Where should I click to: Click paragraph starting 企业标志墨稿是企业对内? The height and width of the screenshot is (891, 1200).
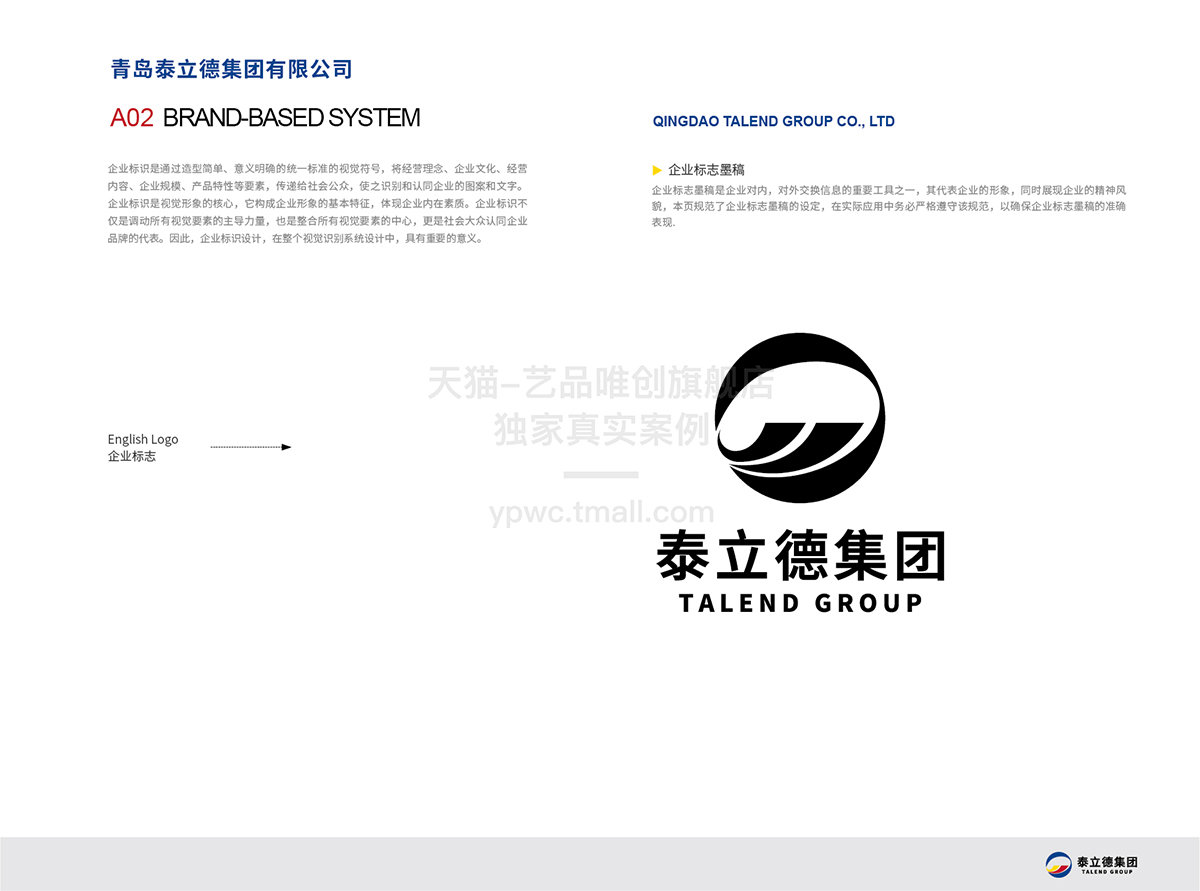pos(889,206)
